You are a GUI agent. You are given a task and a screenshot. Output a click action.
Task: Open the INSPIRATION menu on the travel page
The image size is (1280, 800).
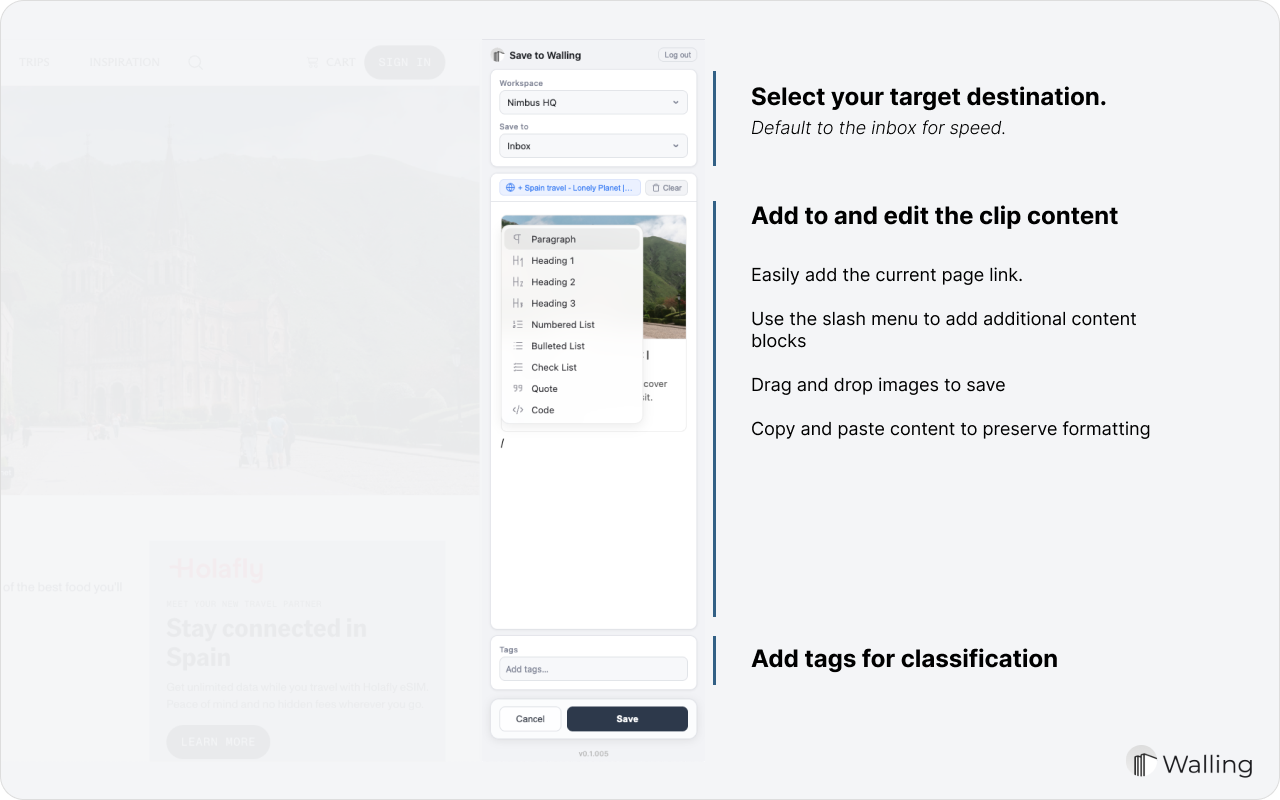click(x=124, y=62)
